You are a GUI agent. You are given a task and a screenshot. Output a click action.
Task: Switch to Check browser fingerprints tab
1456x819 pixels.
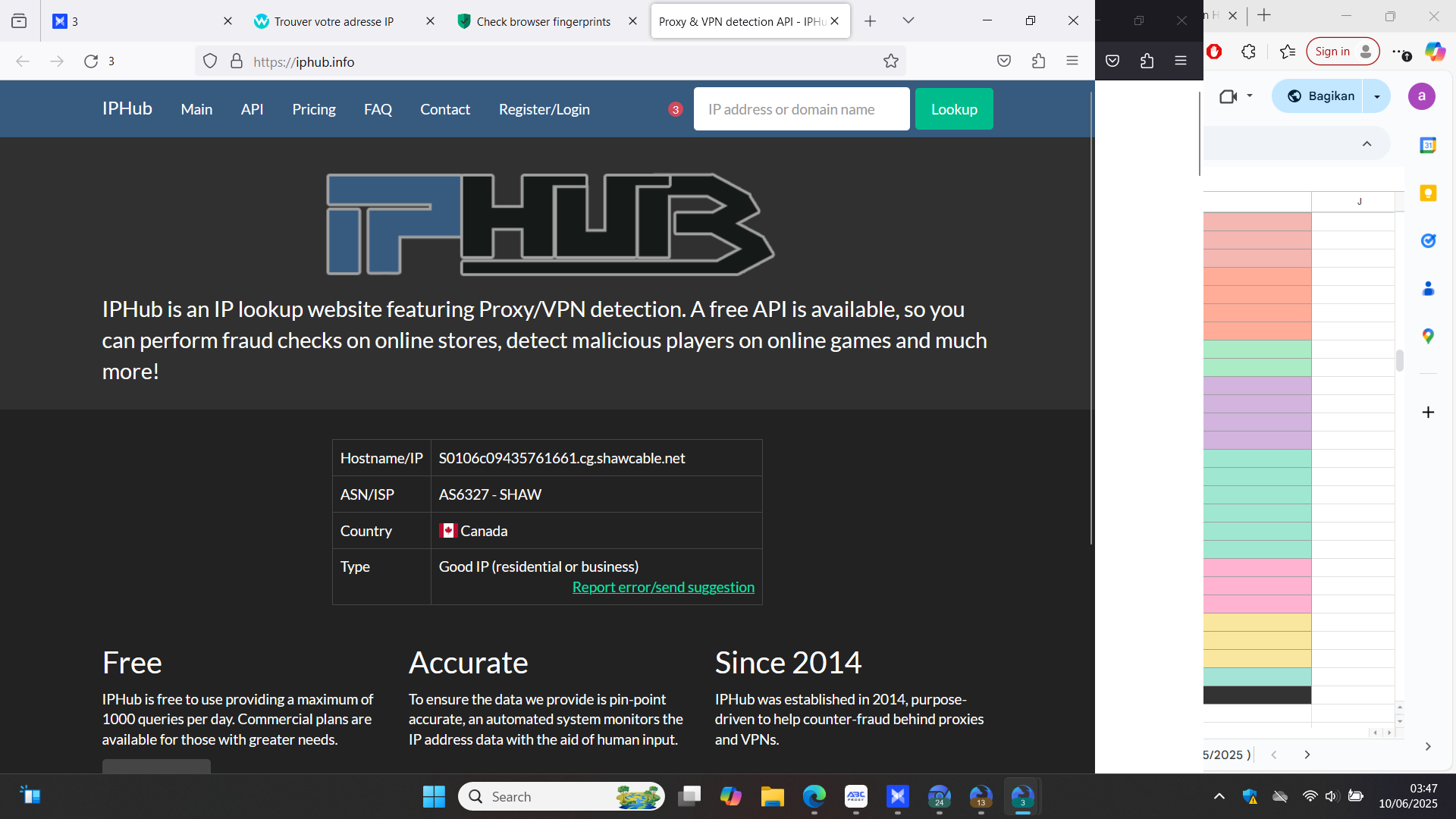[x=543, y=21]
